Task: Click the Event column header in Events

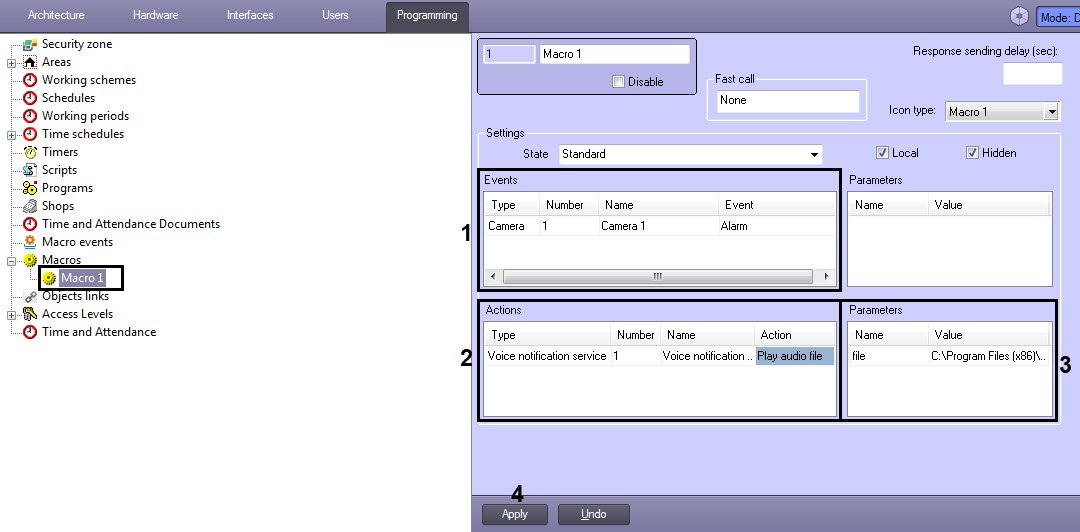Action: pyautogui.click(x=777, y=205)
